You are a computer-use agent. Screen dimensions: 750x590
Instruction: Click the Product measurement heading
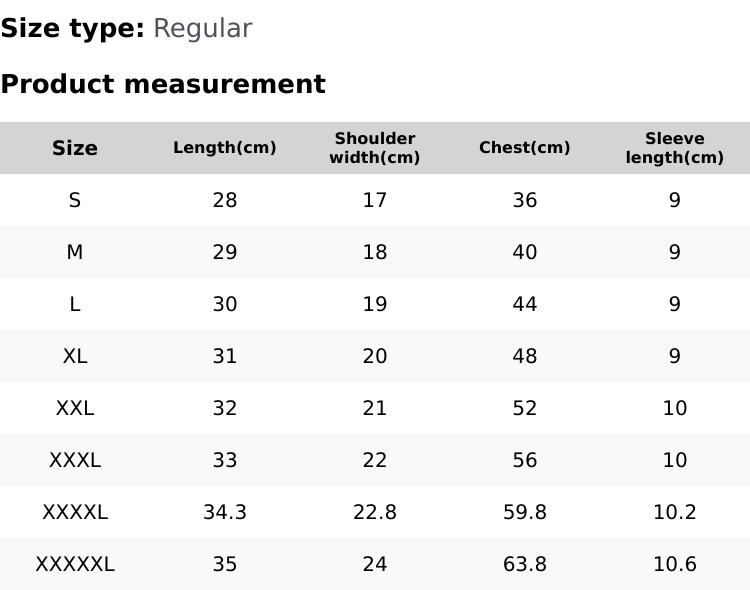(163, 84)
